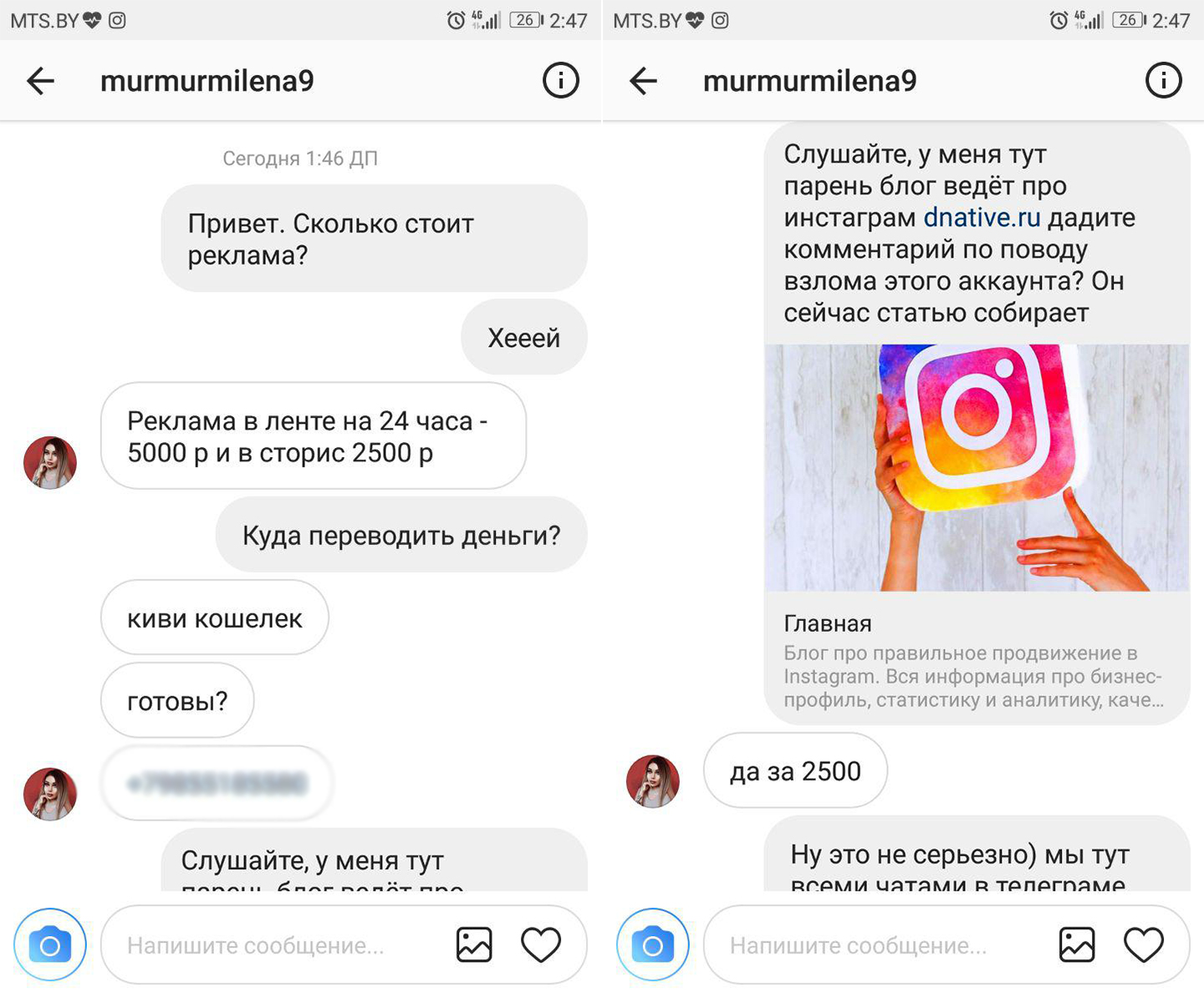This screenshot has width=1204, height=992.
Task: Tap gallery image icon in left message bar
Action: (x=474, y=944)
